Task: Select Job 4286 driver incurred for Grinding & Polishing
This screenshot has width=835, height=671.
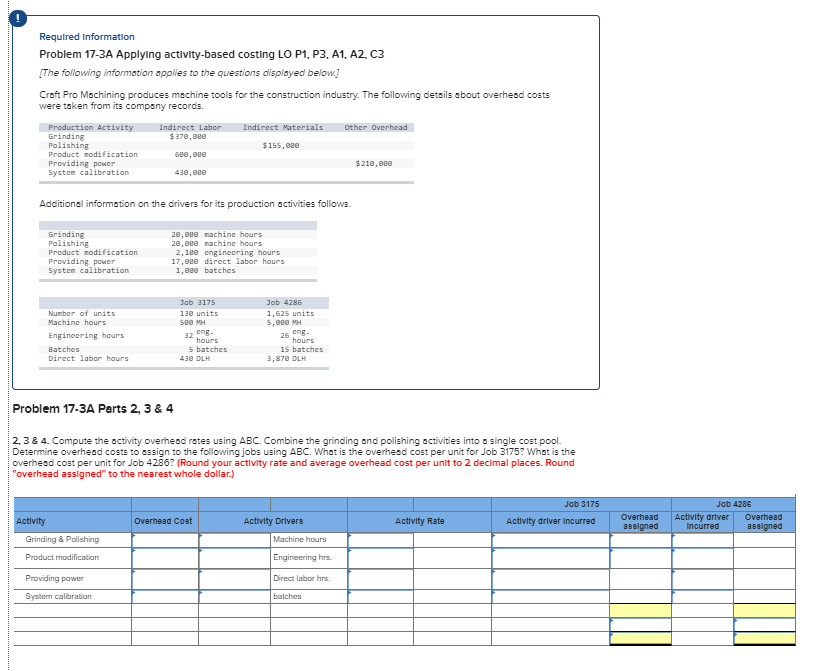Action: click(702, 540)
